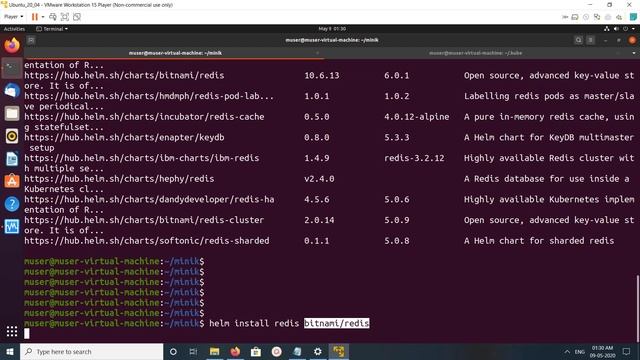This screenshot has width=640, height=360.
Task: Open the Windows notification center
Action: point(627,351)
